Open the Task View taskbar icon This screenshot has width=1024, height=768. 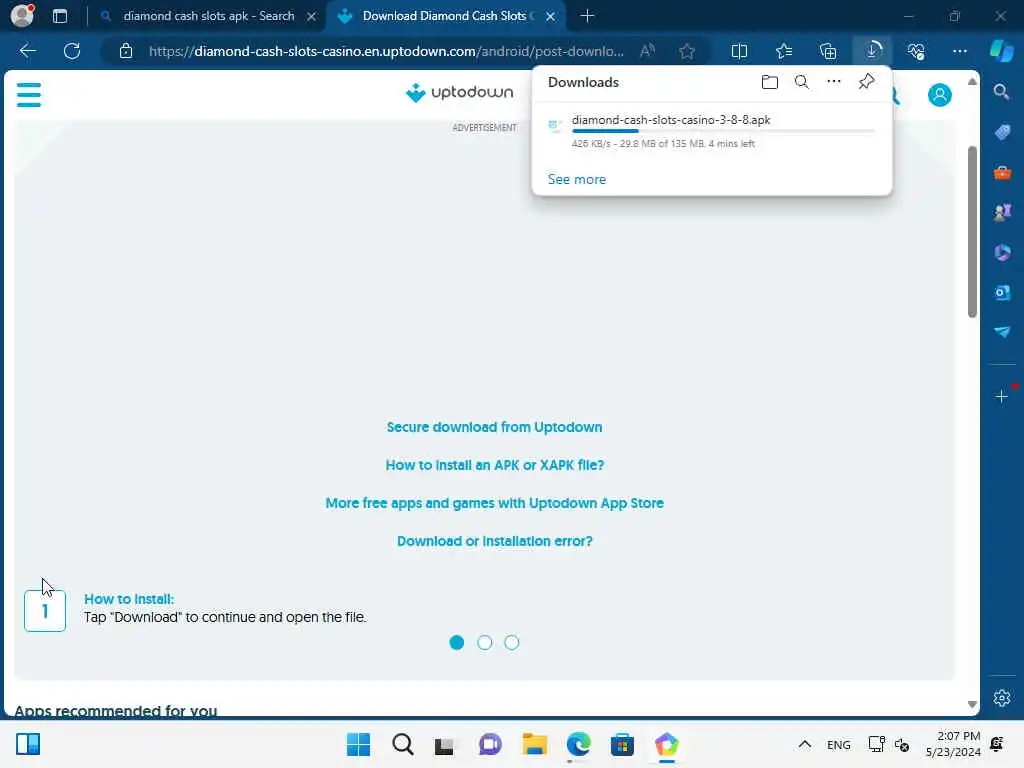[x=444, y=744]
